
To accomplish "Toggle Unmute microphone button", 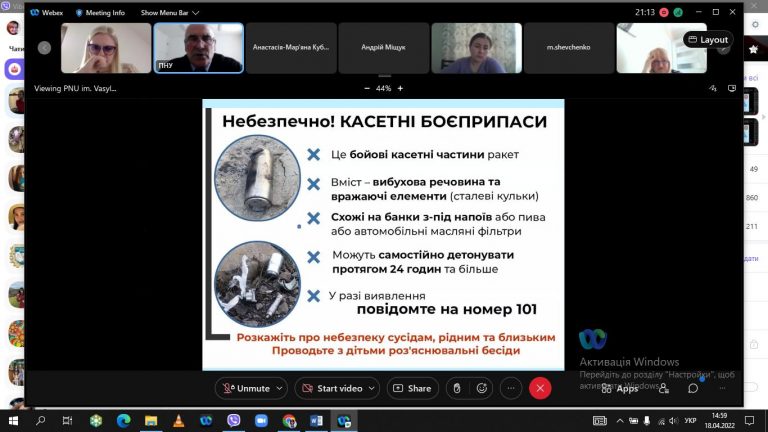I will pyautogui.click(x=246, y=388).
